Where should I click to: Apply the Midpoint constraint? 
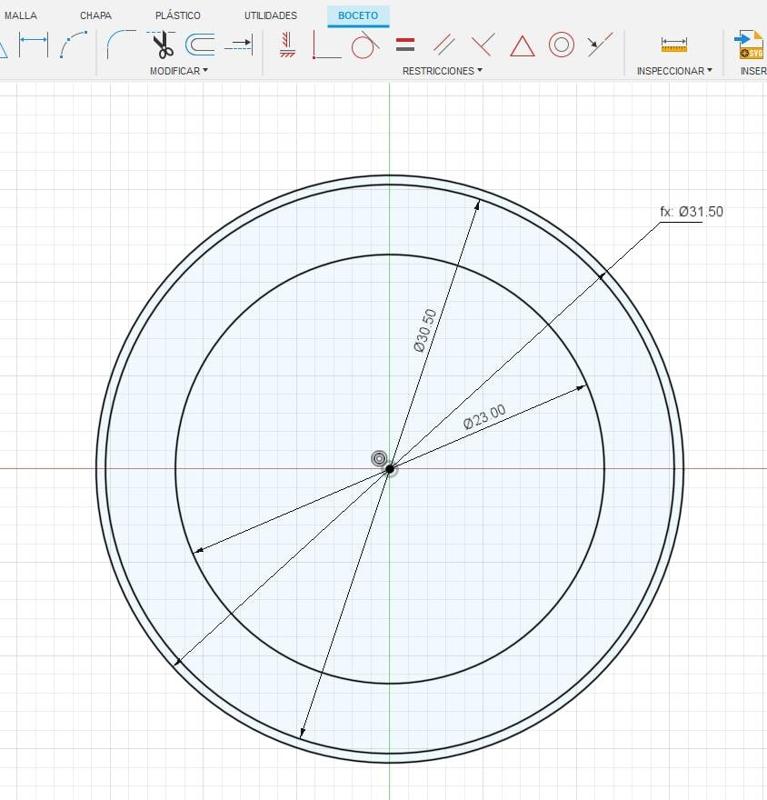tap(600, 45)
